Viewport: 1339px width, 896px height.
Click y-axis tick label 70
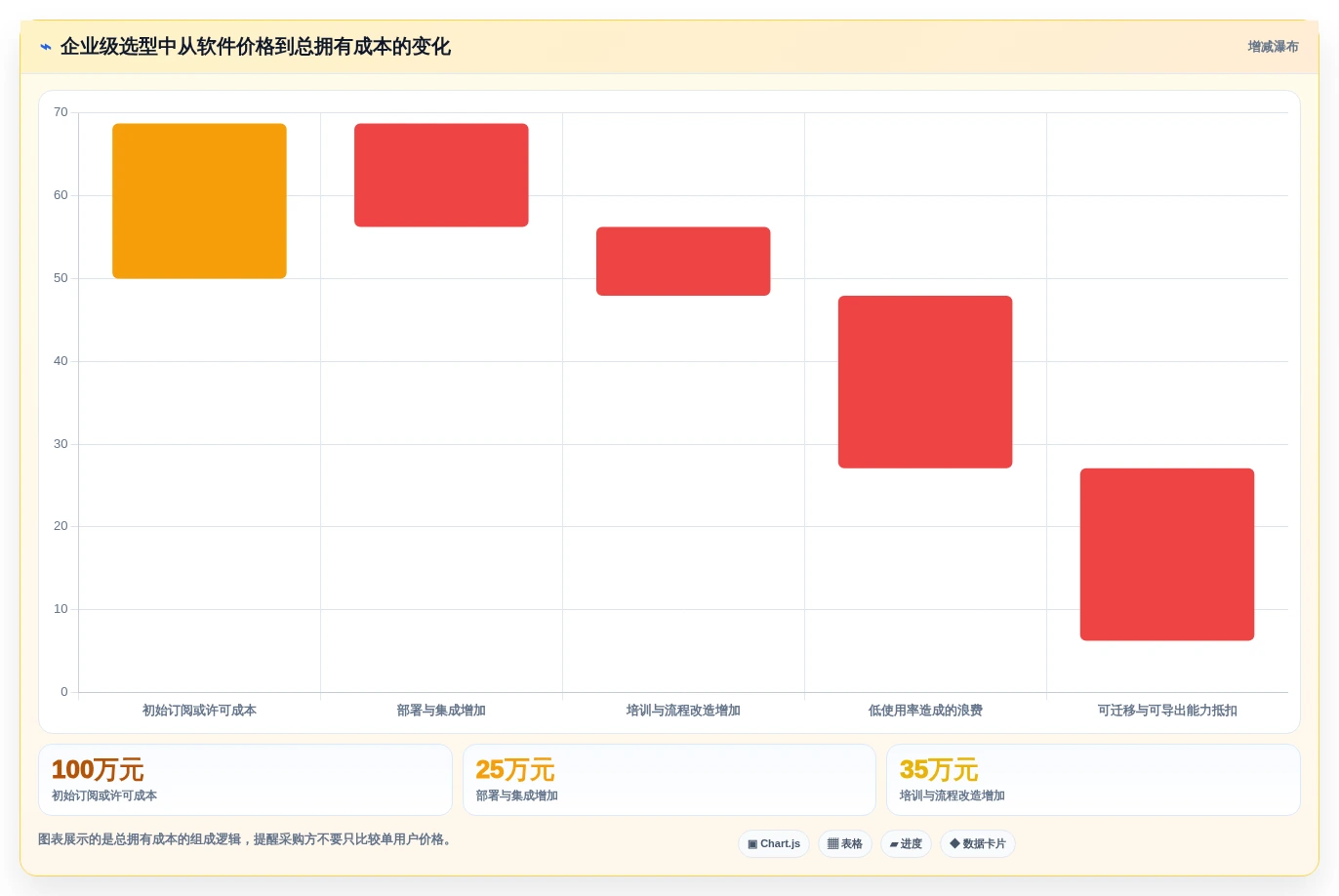61,112
